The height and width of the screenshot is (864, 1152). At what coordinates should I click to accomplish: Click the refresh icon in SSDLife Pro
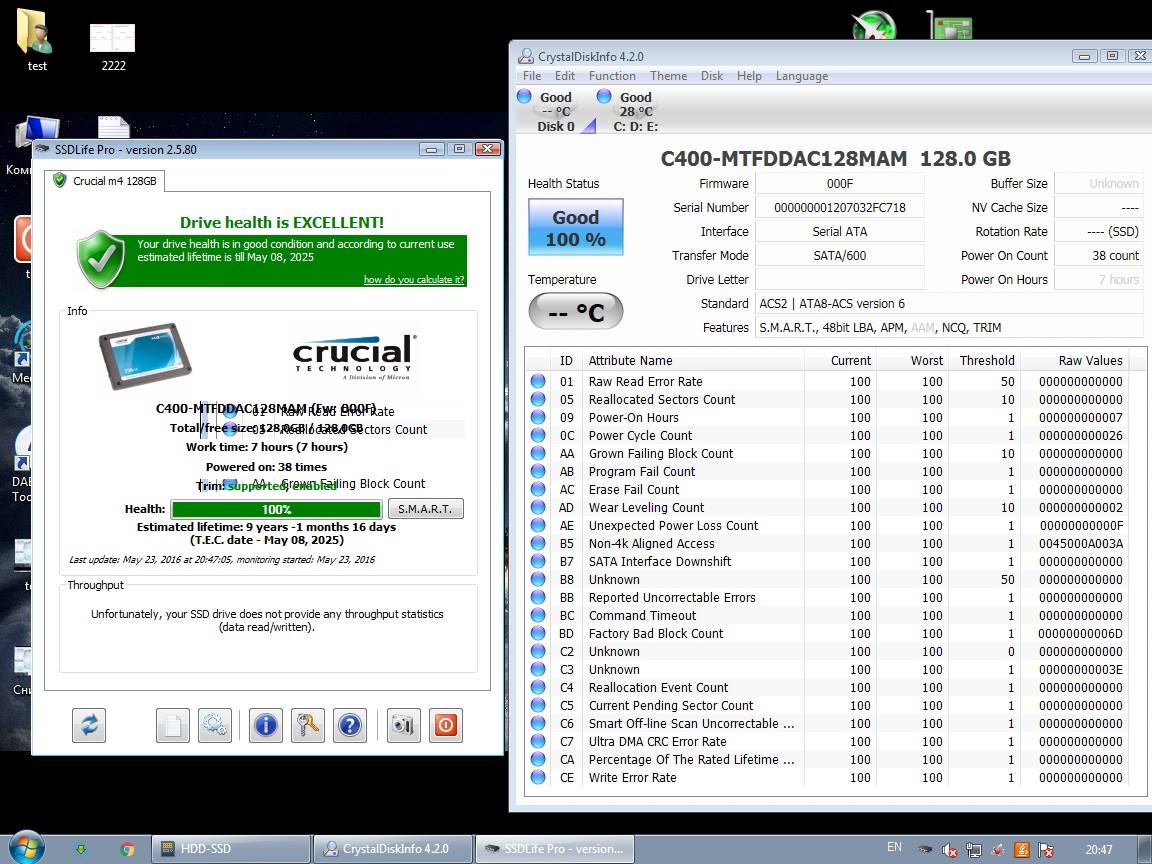(x=89, y=725)
